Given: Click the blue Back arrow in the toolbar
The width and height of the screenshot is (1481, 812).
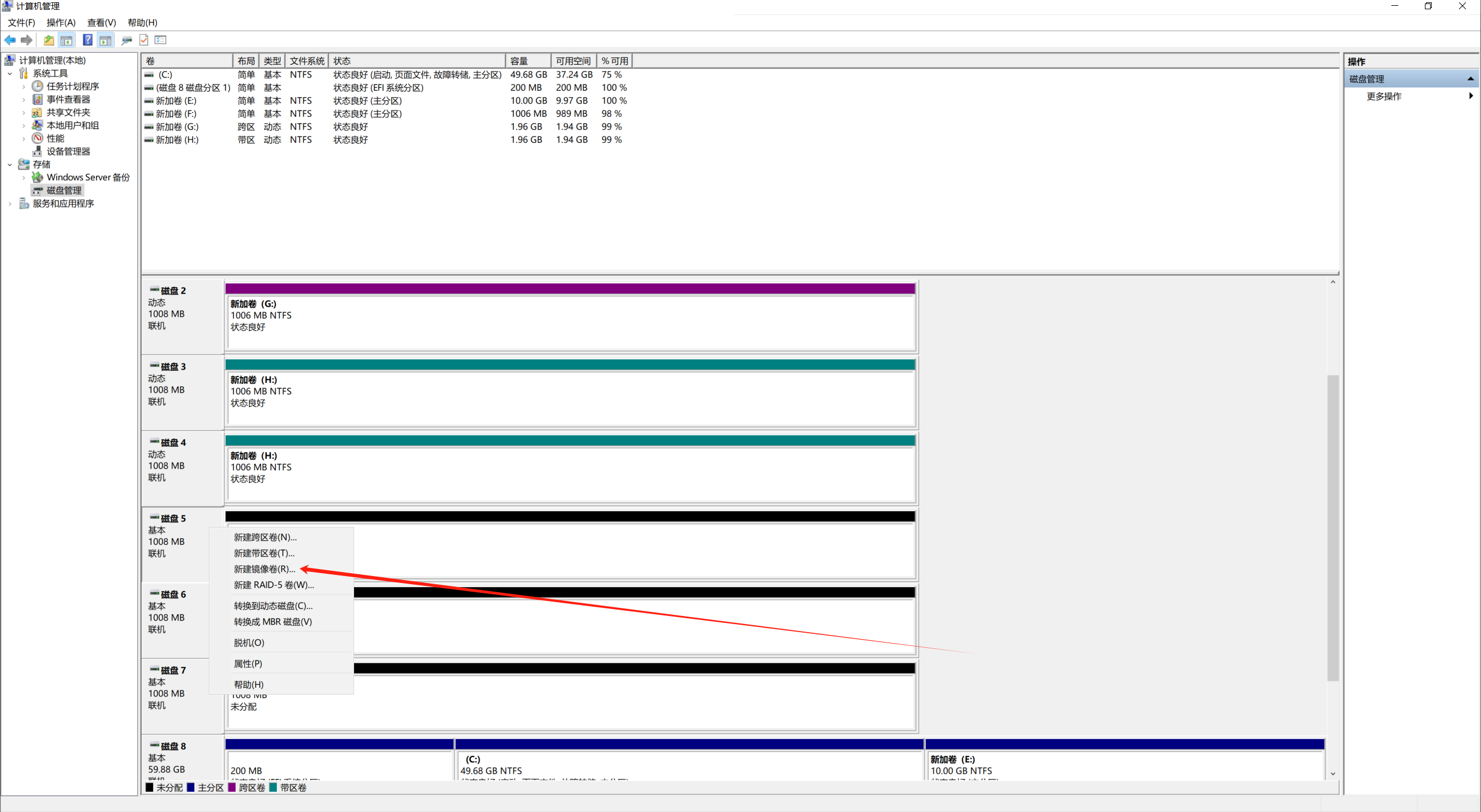Looking at the screenshot, I should (x=10, y=40).
